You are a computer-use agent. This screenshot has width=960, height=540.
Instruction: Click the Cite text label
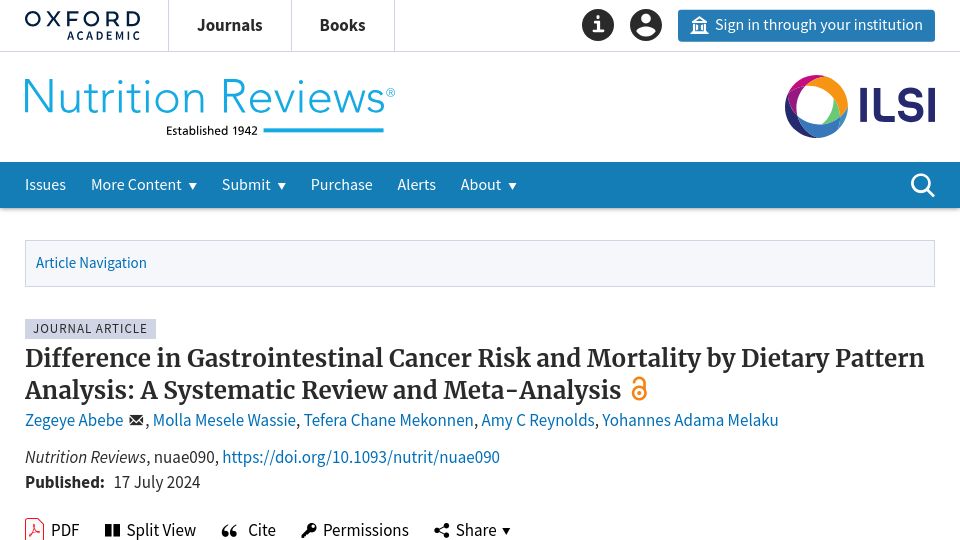(261, 530)
